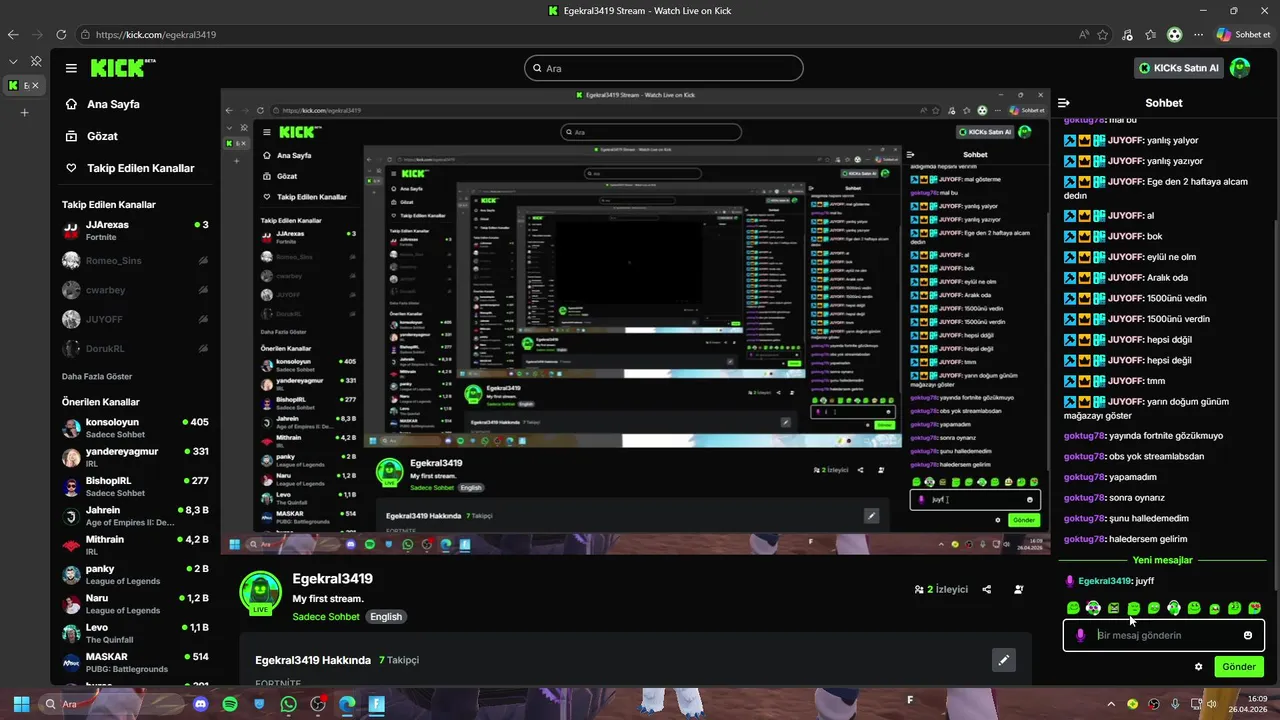This screenshot has height=720, width=1280.
Task: Open Copilot Sohbet et button
Action: pos(1245,34)
